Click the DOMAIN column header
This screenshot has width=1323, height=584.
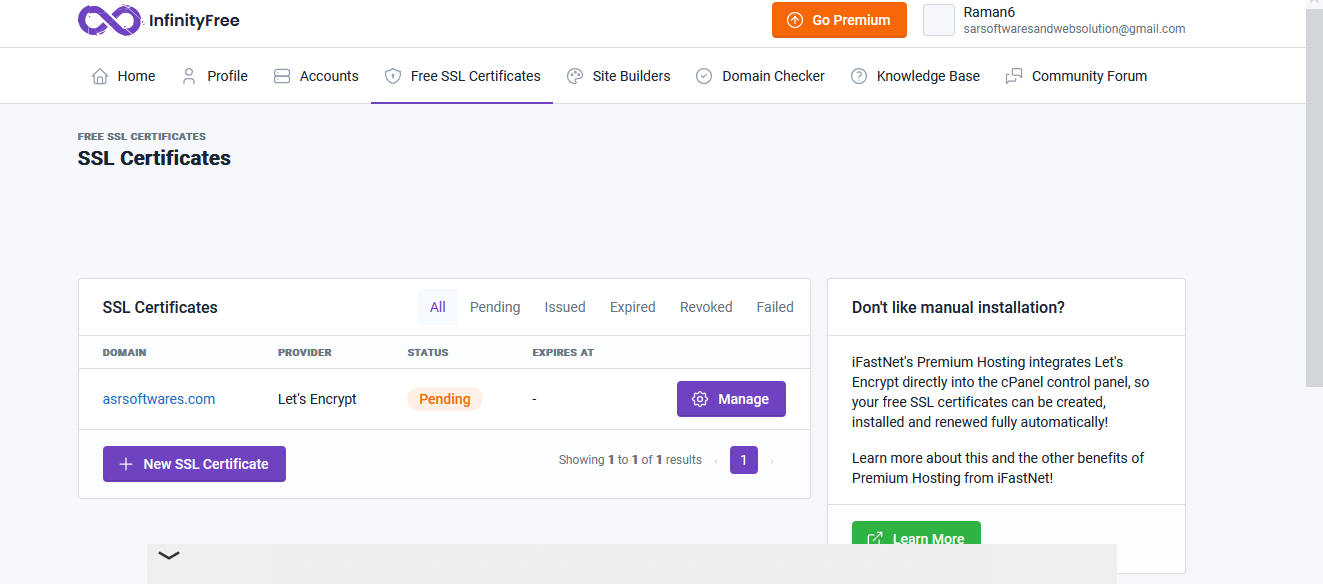[124, 353]
